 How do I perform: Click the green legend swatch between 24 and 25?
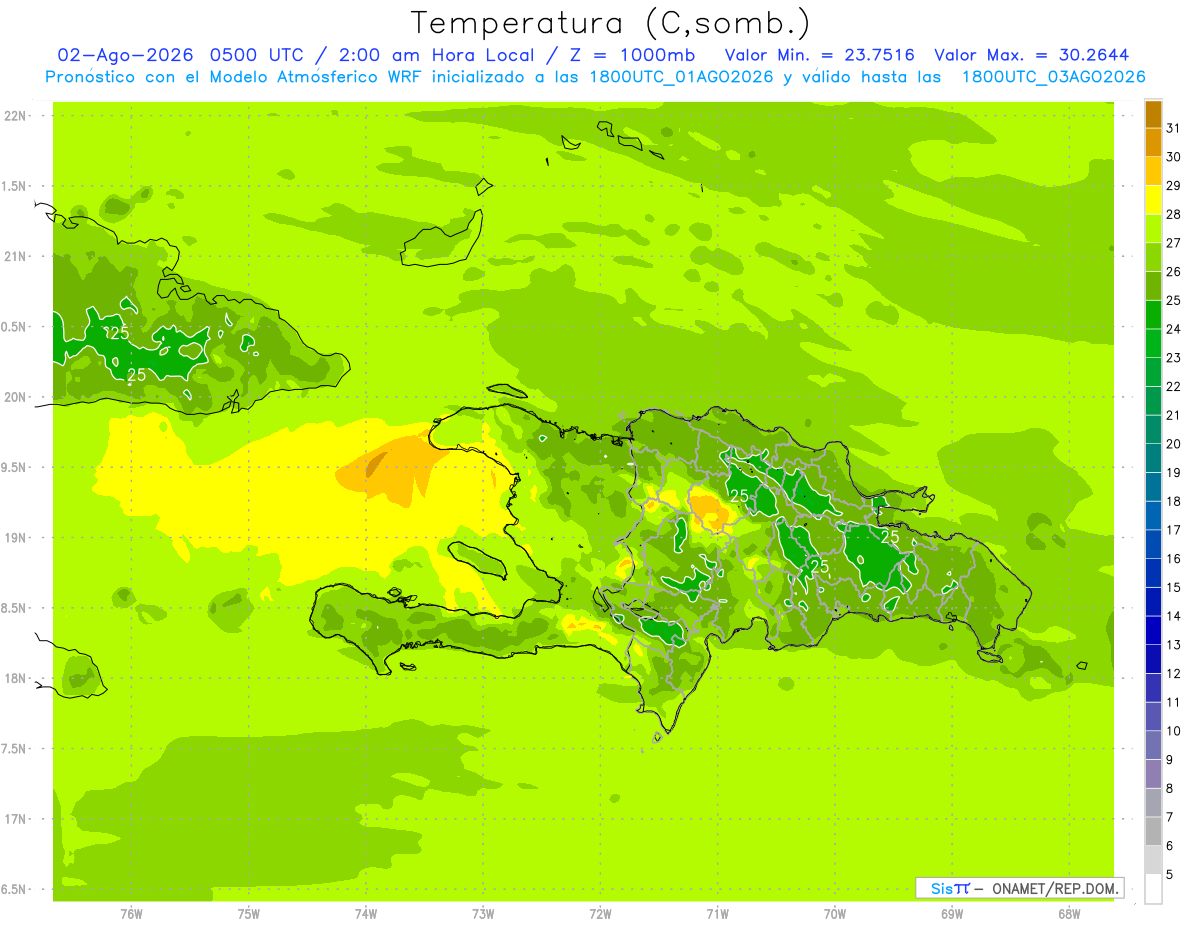point(1153,315)
